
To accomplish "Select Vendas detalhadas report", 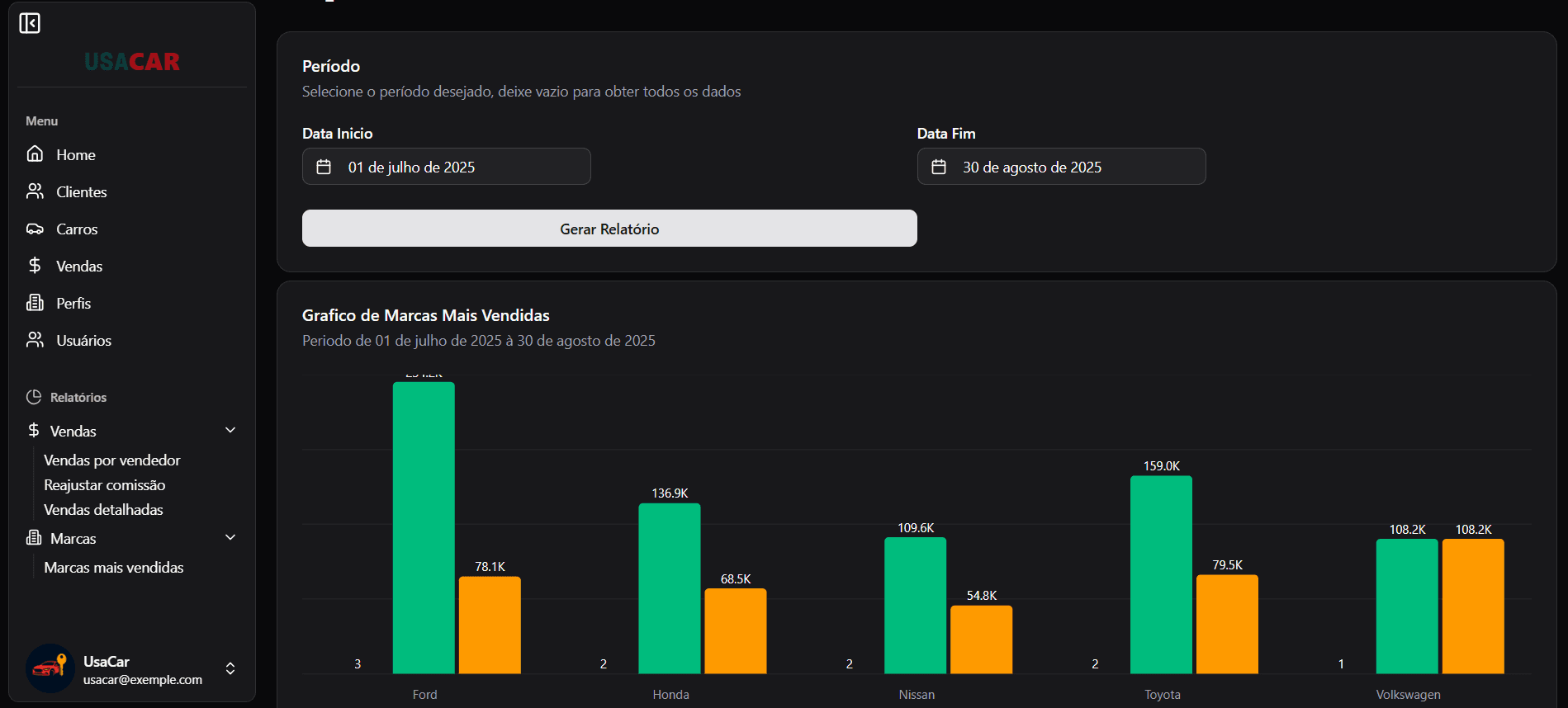I will click(x=103, y=509).
